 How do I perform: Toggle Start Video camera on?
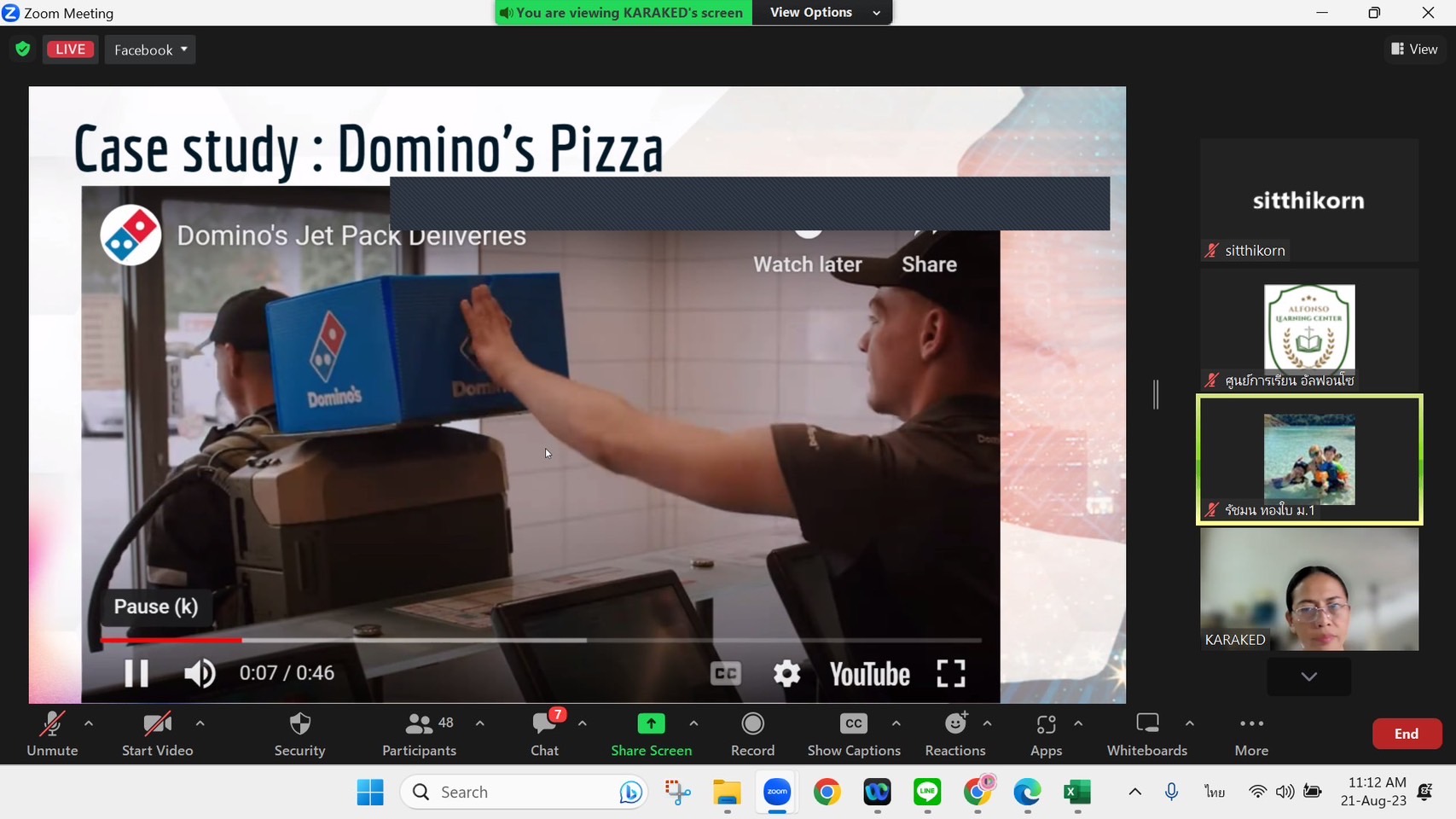pyautogui.click(x=157, y=734)
